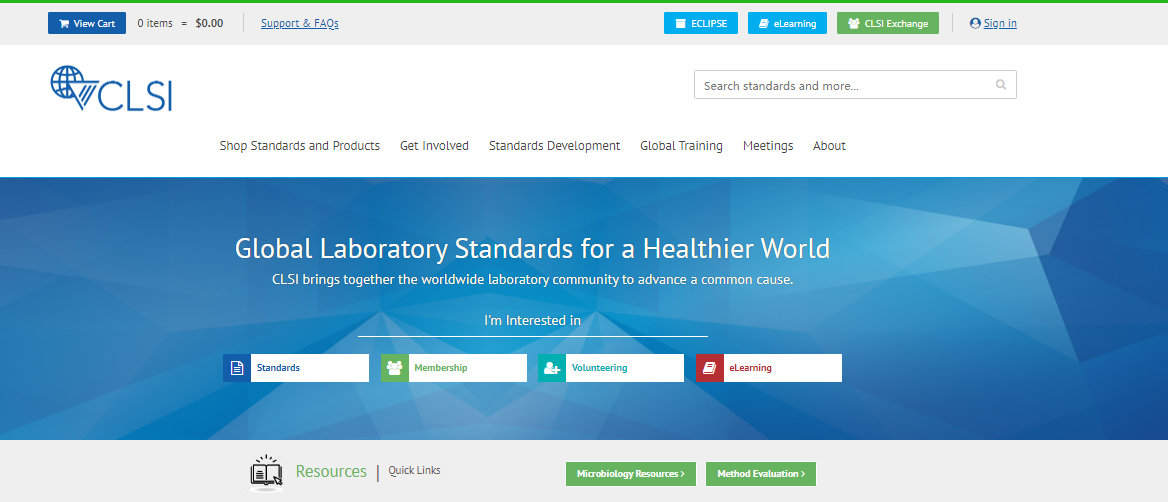Click the Standards document icon
The image size is (1168, 502).
237,368
